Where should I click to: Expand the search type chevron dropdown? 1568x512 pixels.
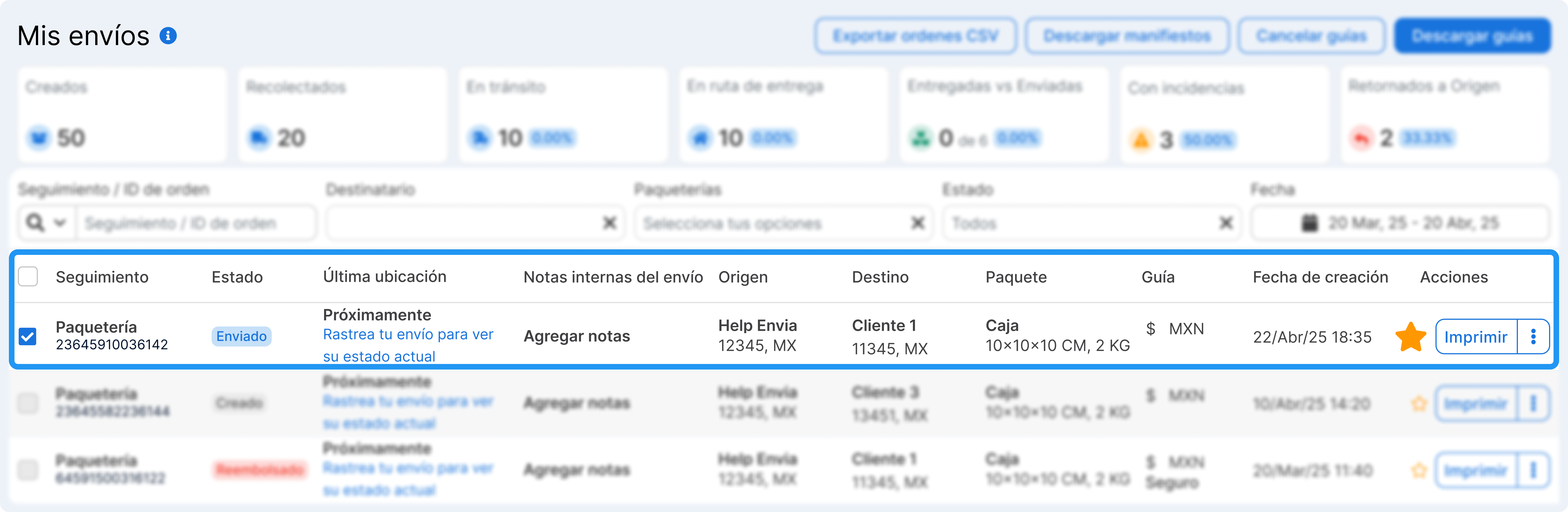(60, 223)
